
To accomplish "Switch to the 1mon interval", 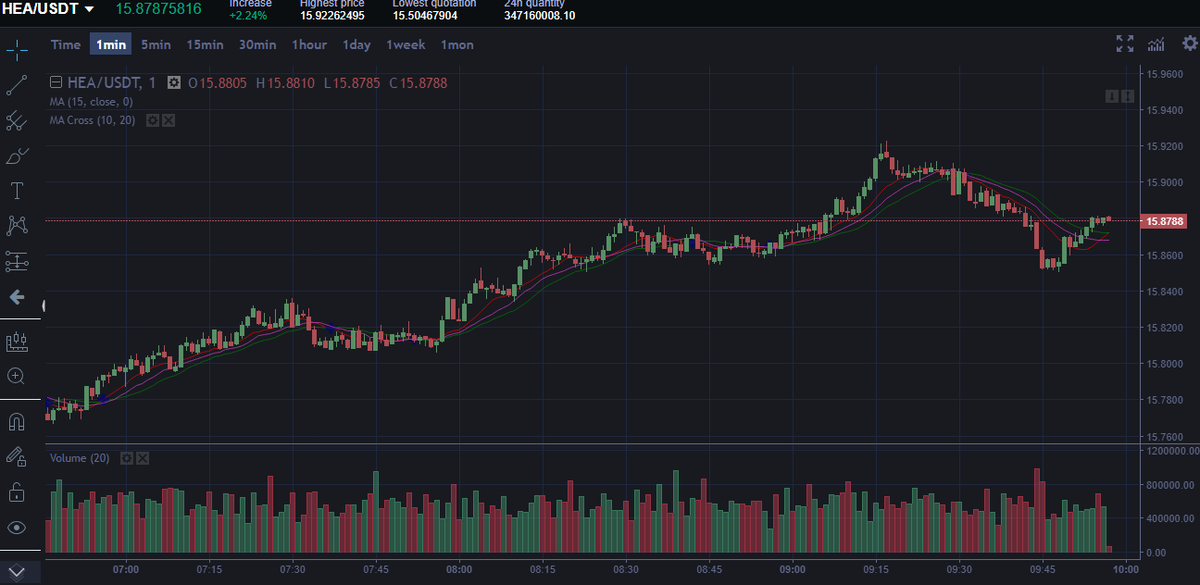I will click(x=457, y=44).
